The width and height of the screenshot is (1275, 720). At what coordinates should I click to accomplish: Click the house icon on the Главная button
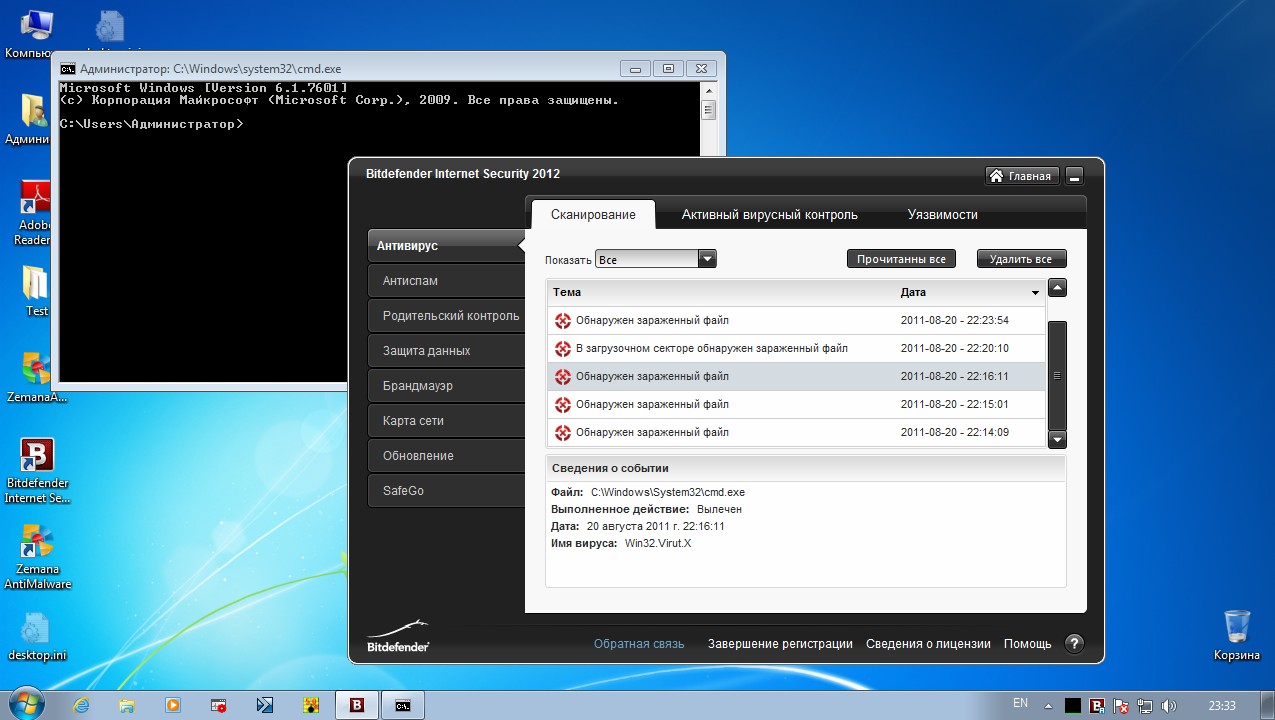coord(996,176)
